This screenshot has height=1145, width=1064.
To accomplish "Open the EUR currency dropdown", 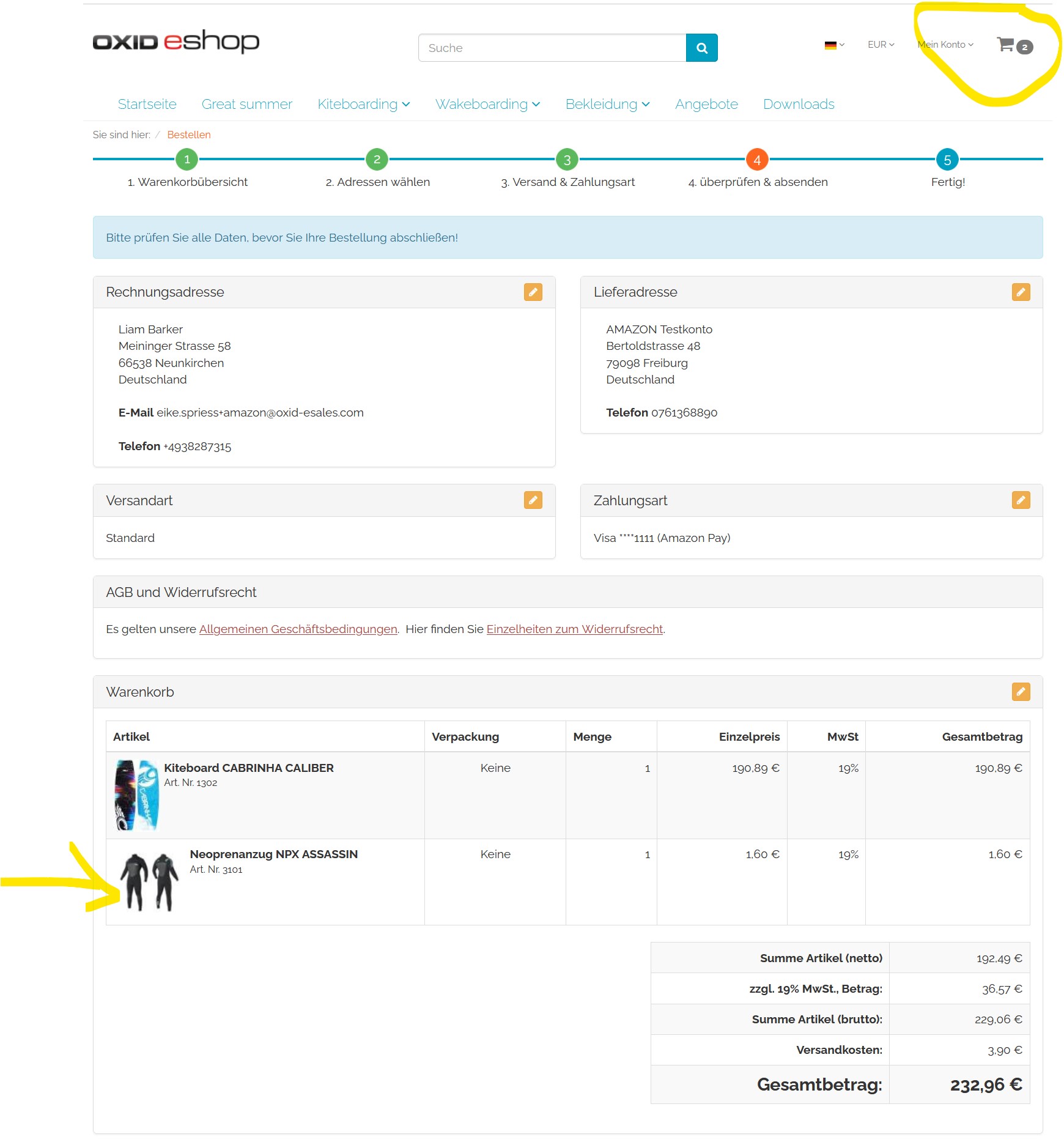I will [881, 45].
